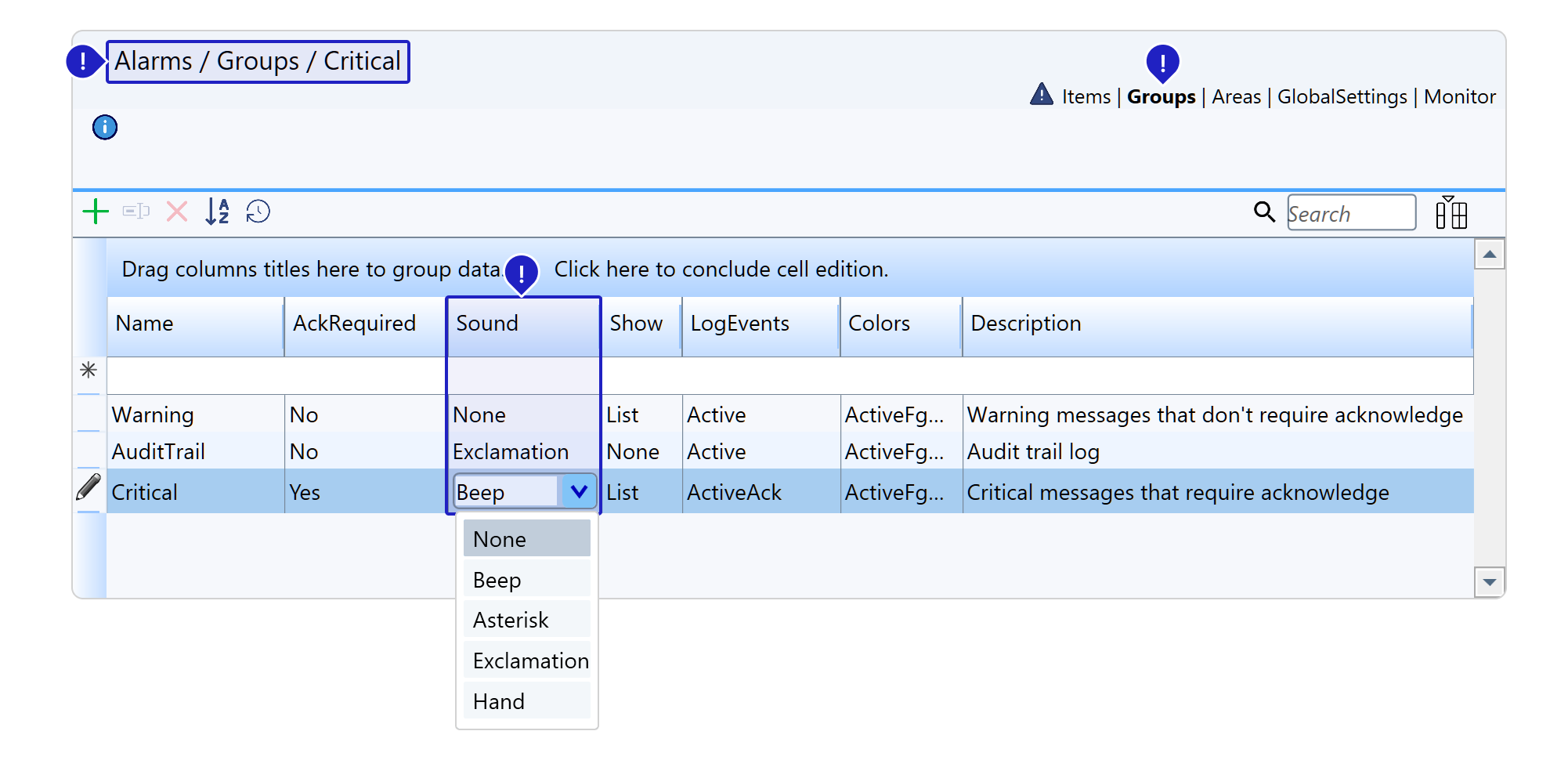The image size is (1568, 760).
Task: Choose Hand in the sound dropdown
Action: coord(499,702)
